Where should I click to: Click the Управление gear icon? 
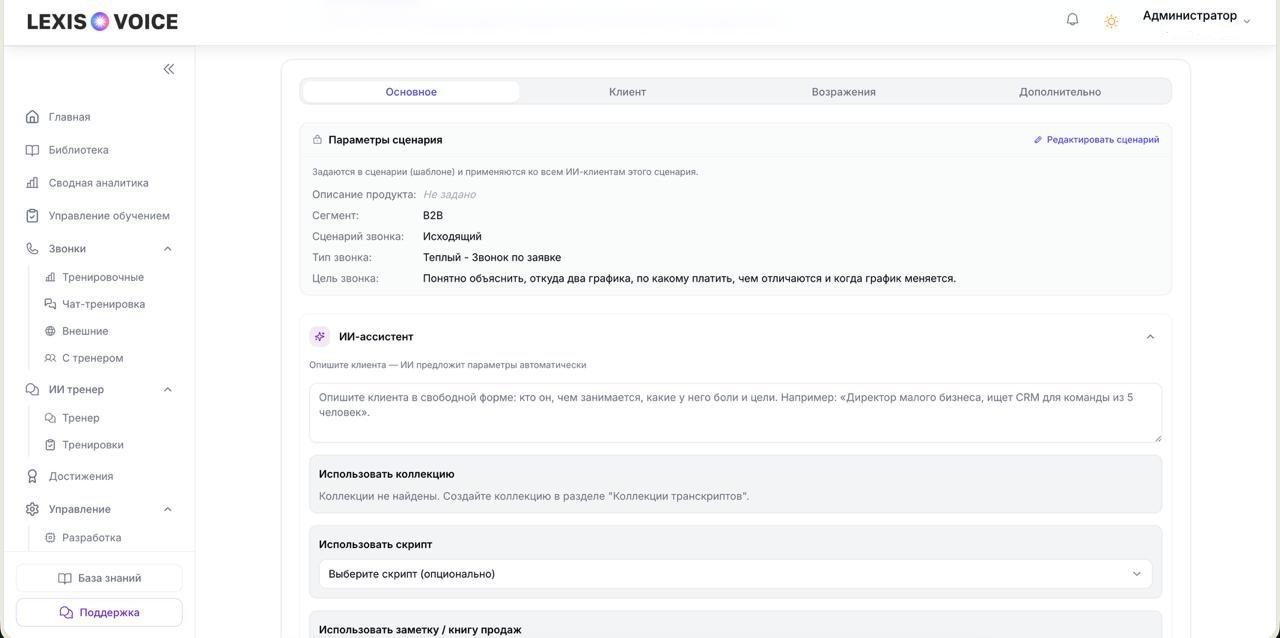coord(32,509)
